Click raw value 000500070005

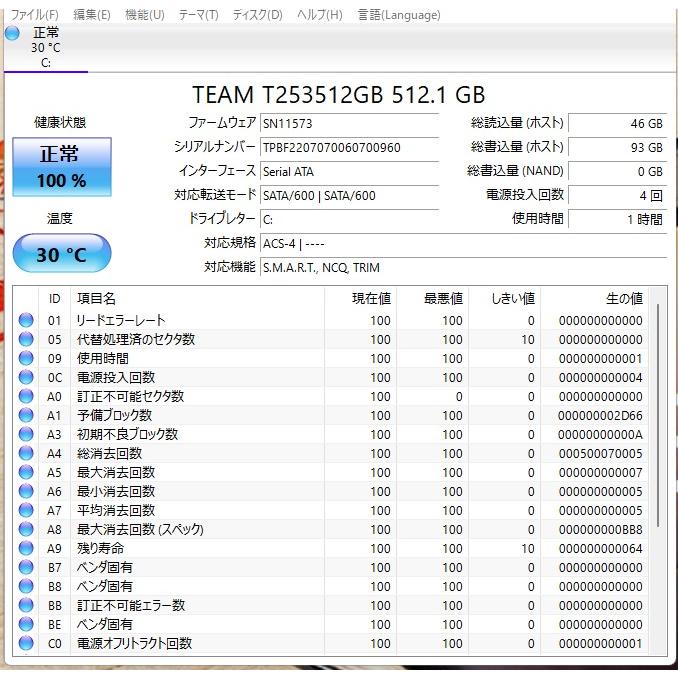pyautogui.click(x=600, y=454)
